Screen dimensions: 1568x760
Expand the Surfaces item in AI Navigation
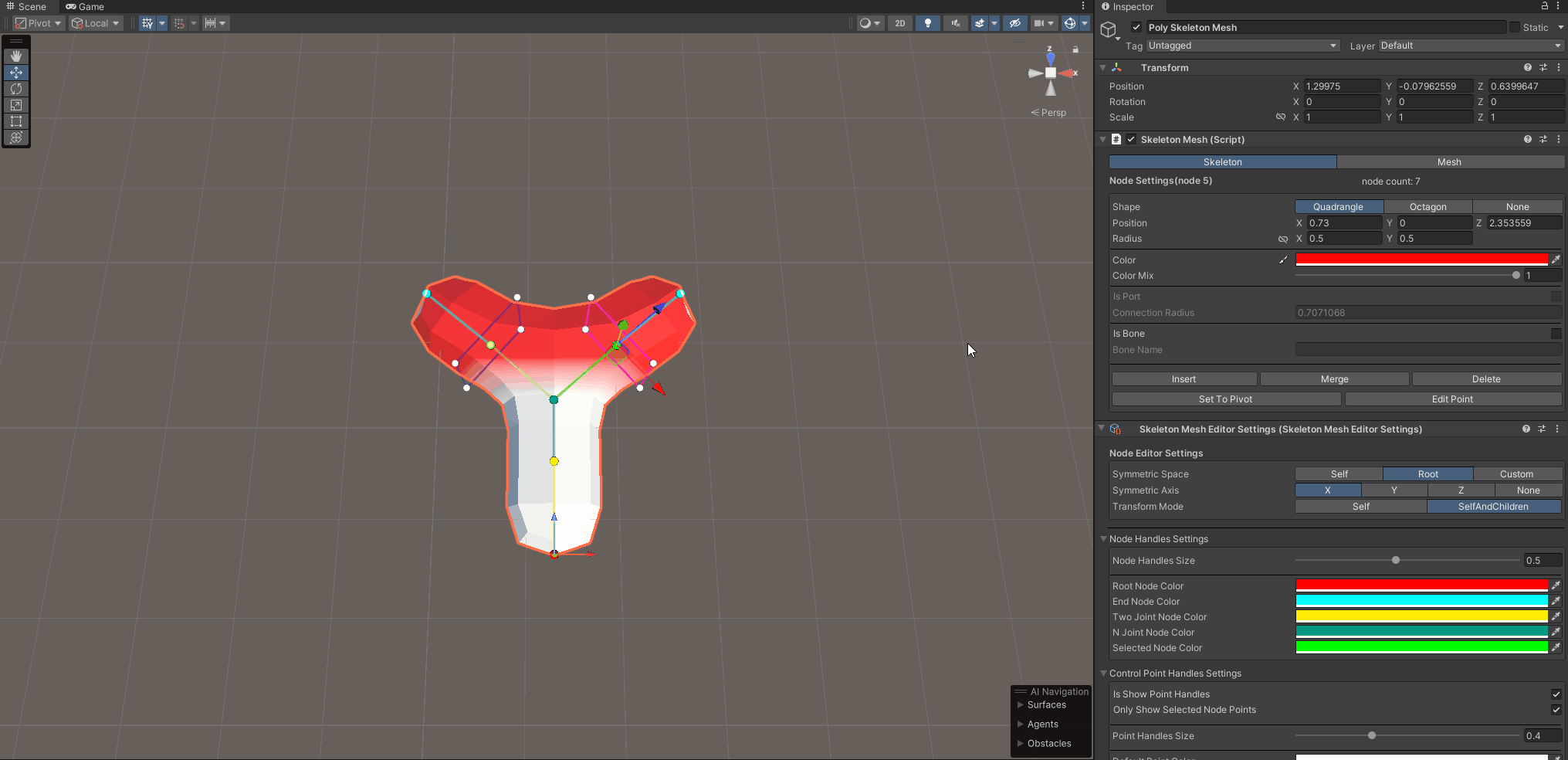pos(1021,705)
